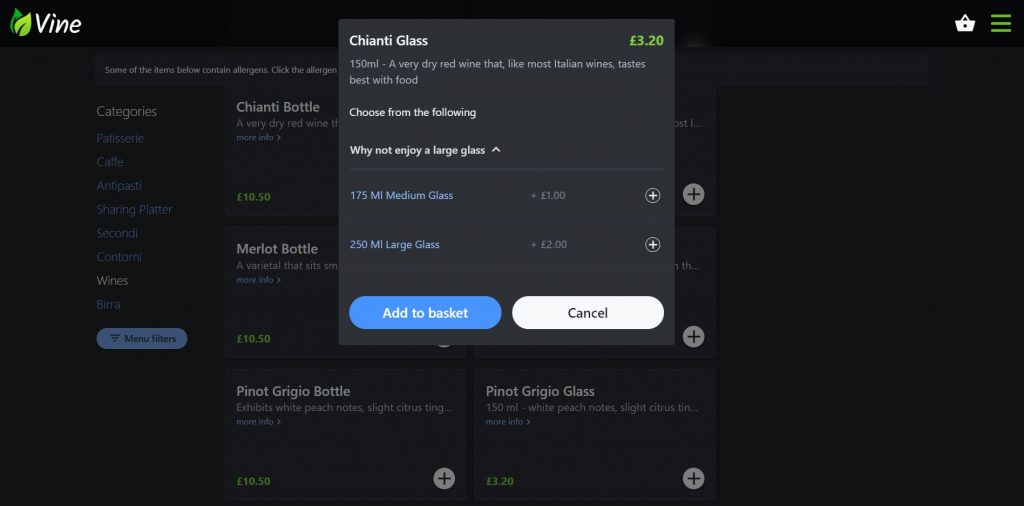Expand more info under Pinot Grigio Glass

click(x=508, y=422)
